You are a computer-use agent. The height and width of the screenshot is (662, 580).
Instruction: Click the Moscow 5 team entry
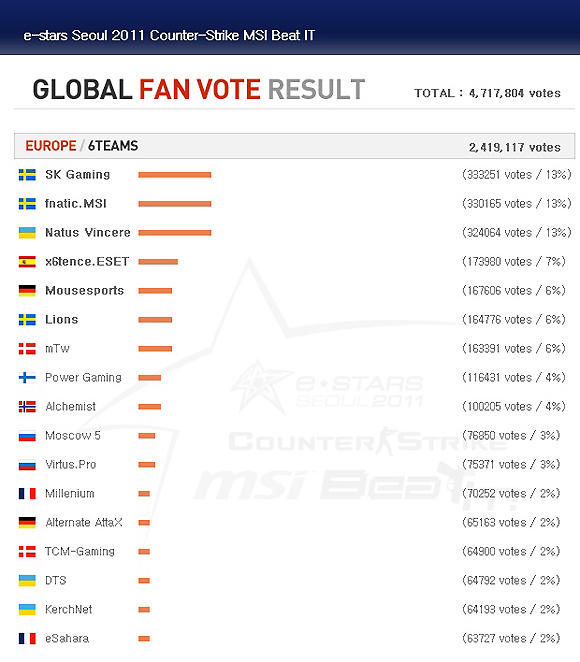pos(73,435)
